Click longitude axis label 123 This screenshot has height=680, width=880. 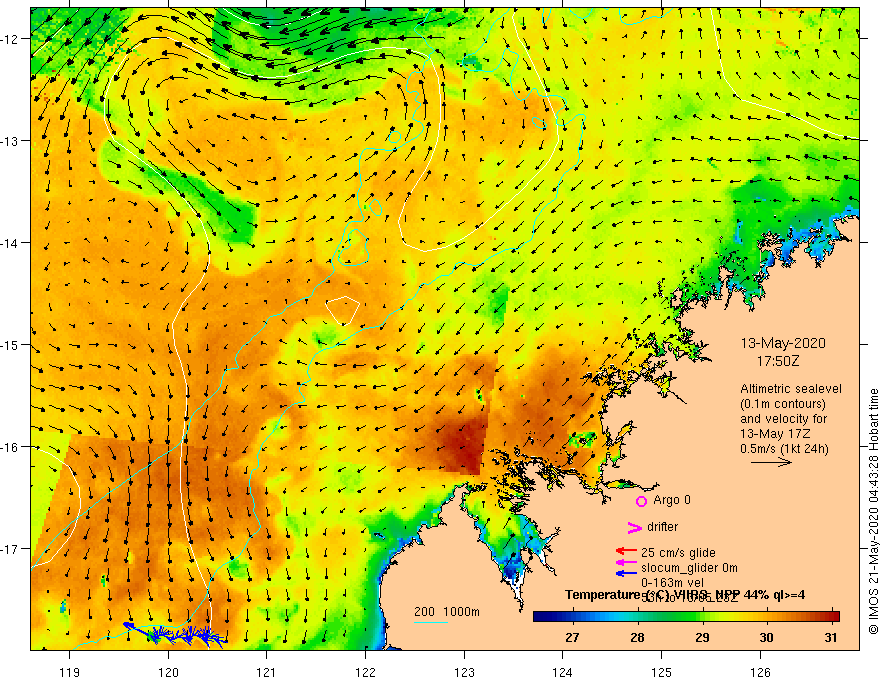[x=464, y=672]
